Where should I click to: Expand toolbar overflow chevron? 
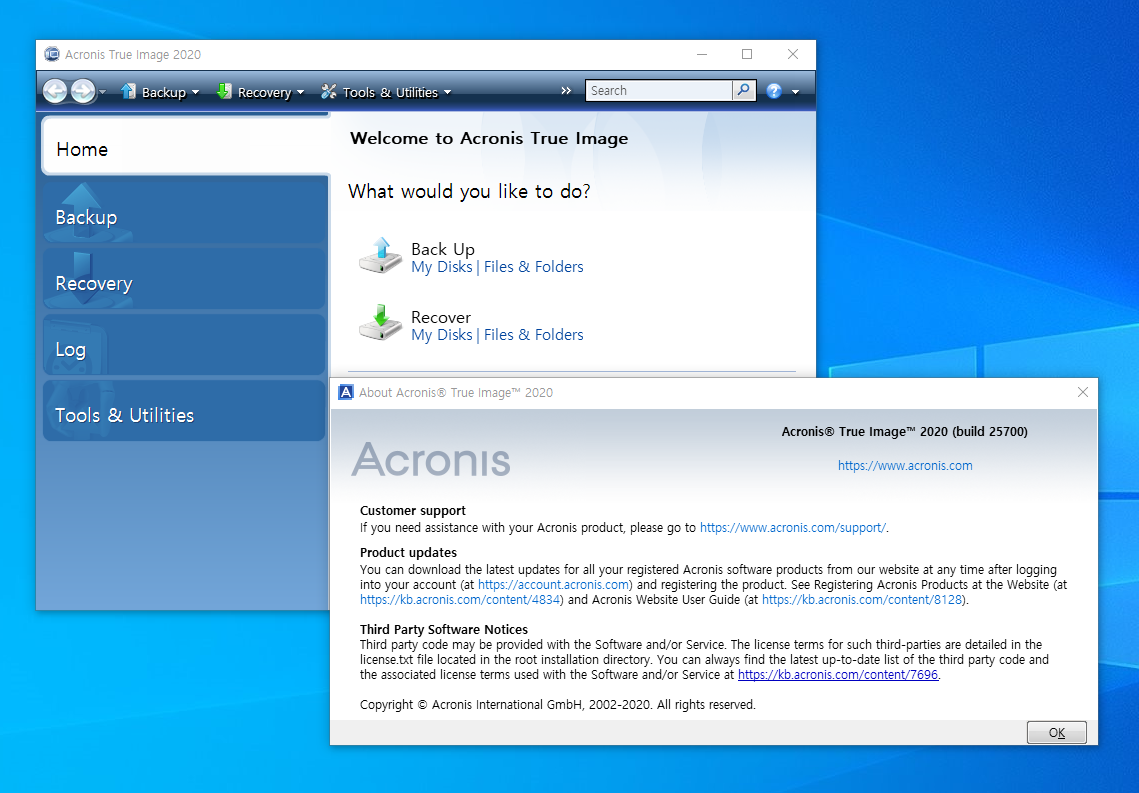pos(566,91)
